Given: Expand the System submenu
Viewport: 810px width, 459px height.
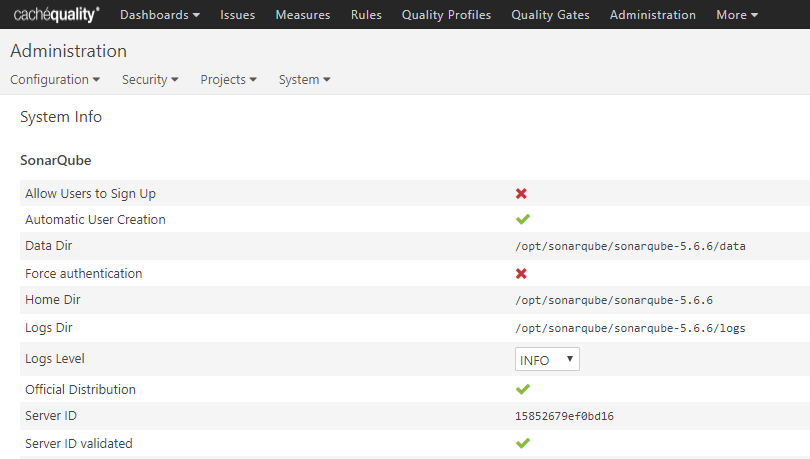Looking at the screenshot, I should tap(304, 80).
